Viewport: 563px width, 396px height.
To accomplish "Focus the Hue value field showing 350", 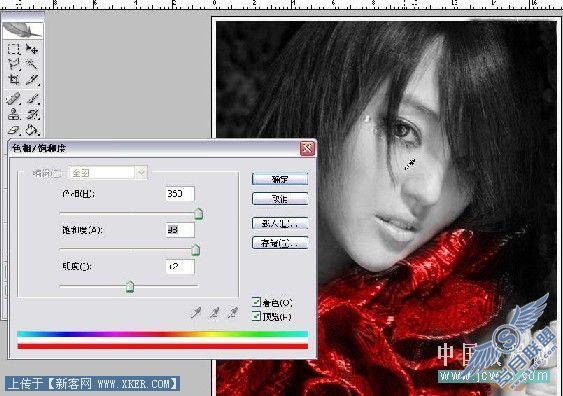I will coord(180,194).
